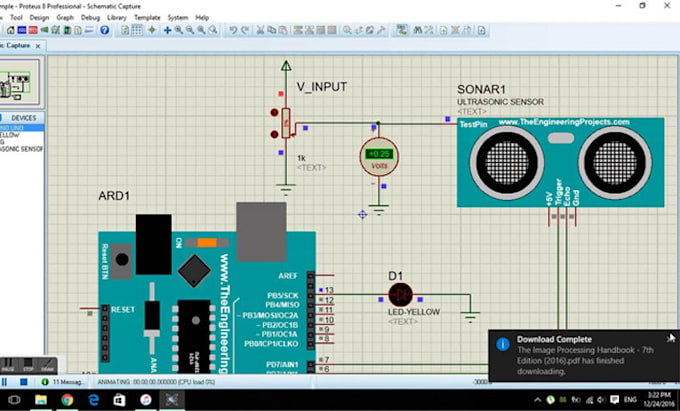Select the highlighted Arduino Uno device row
The height and width of the screenshot is (411, 680).
pos(22,128)
